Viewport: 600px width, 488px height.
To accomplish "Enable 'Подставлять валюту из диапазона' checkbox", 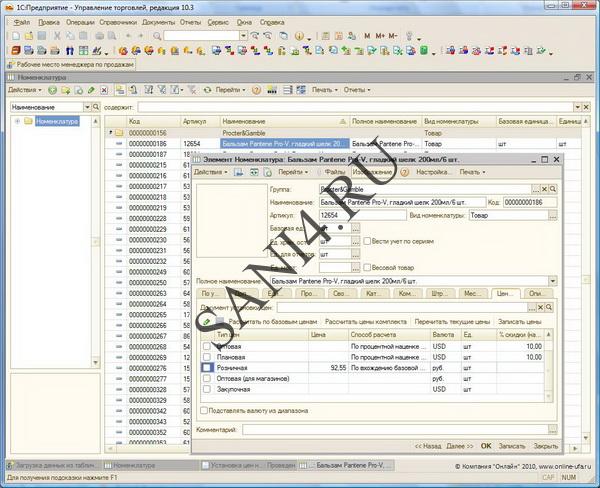I will [204, 410].
